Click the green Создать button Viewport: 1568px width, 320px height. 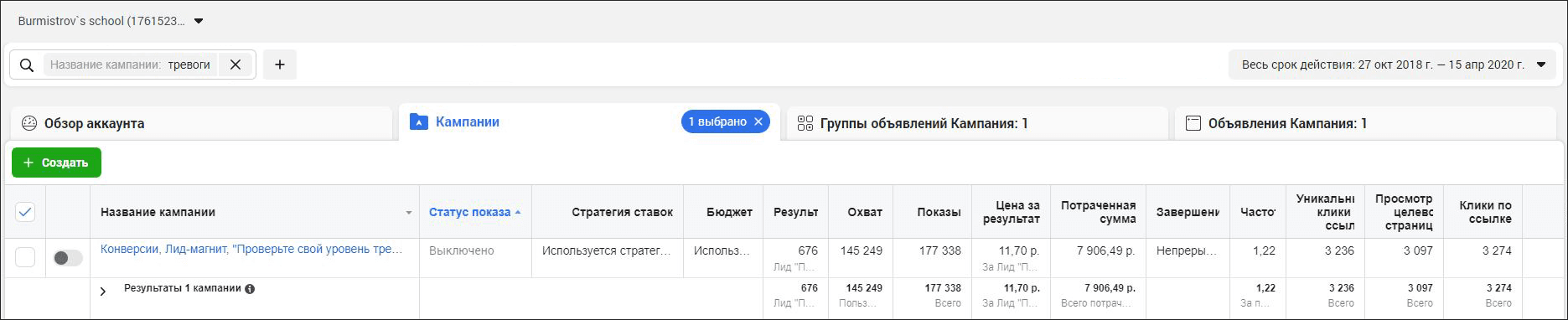tap(56, 163)
